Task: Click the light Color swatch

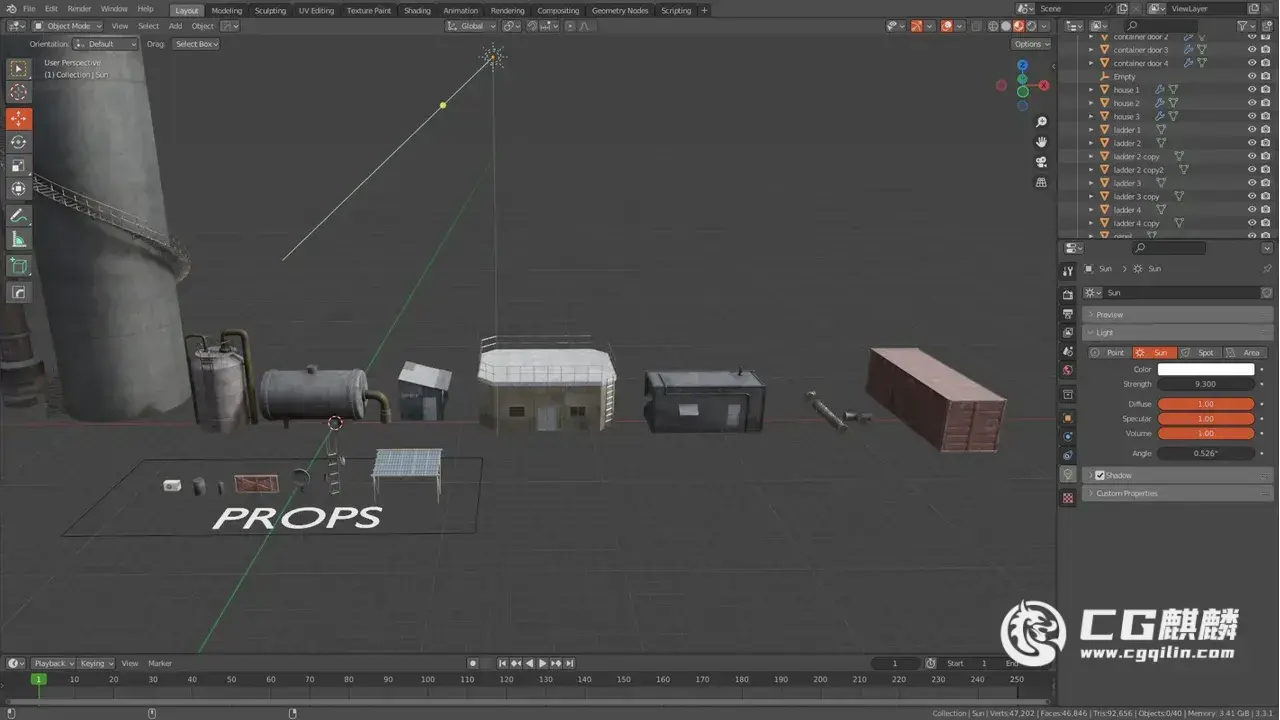Action: [x=1205, y=369]
